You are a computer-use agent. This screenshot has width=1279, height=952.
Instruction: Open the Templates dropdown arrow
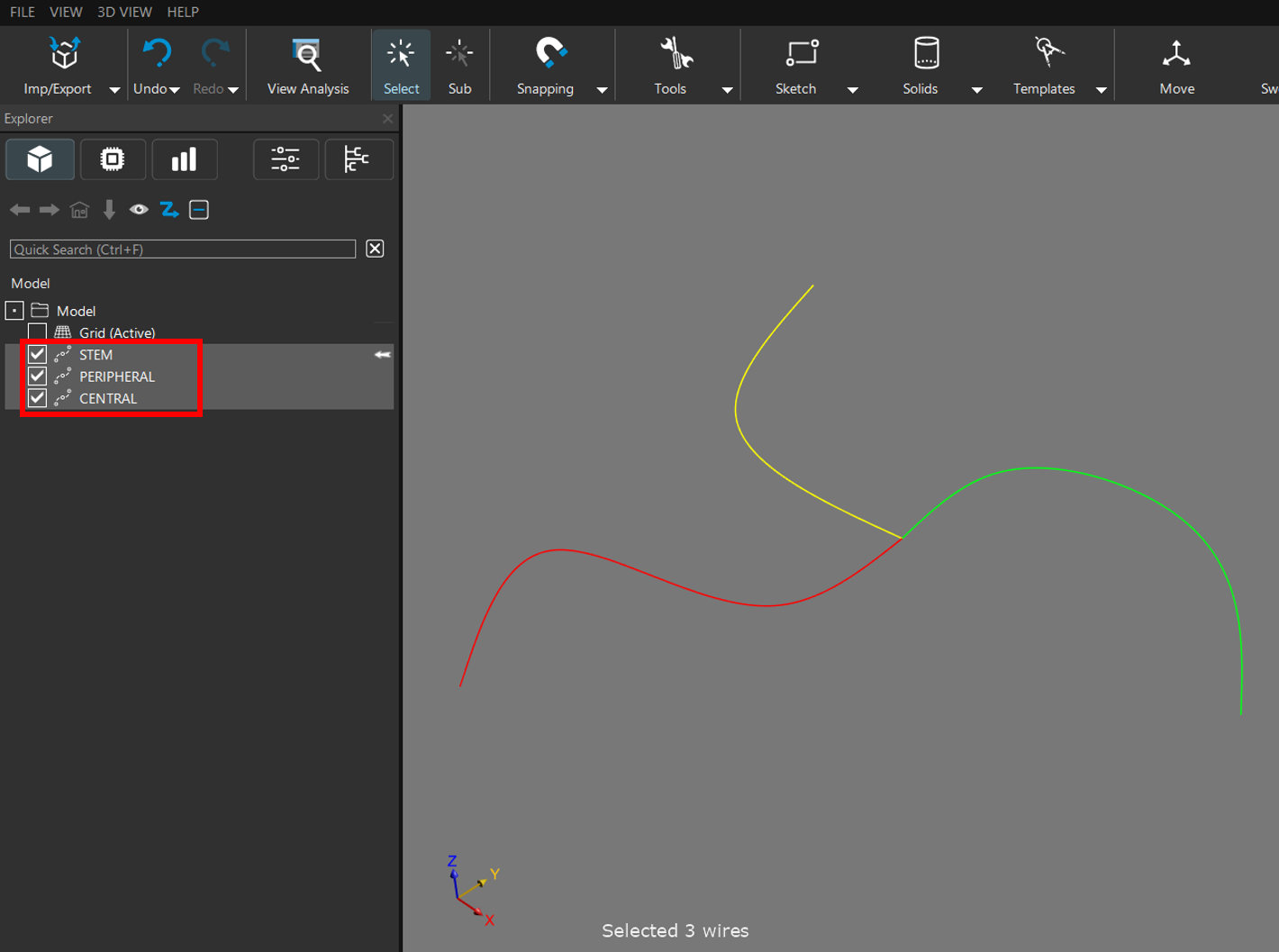(x=1101, y=90)
